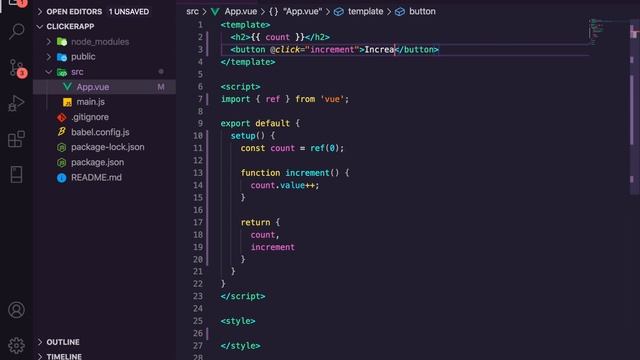Click the opening <style> tag
640x360 pixels.
tap(238, 321)
